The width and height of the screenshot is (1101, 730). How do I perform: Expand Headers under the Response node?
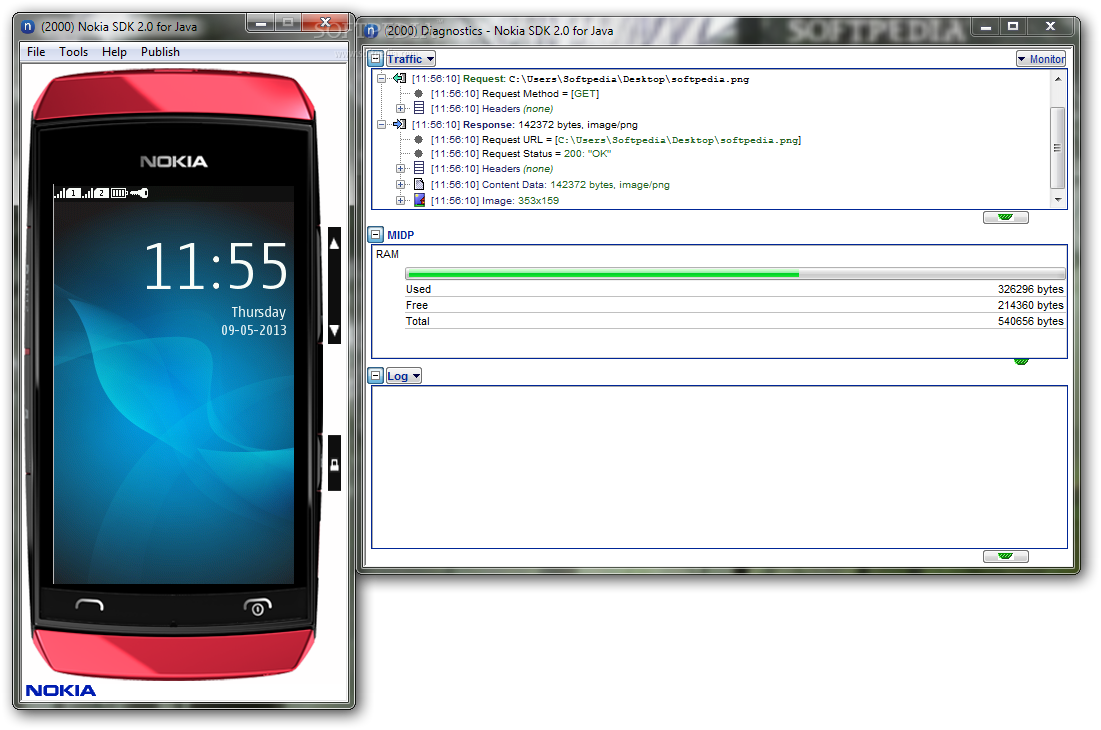[400, 168]
